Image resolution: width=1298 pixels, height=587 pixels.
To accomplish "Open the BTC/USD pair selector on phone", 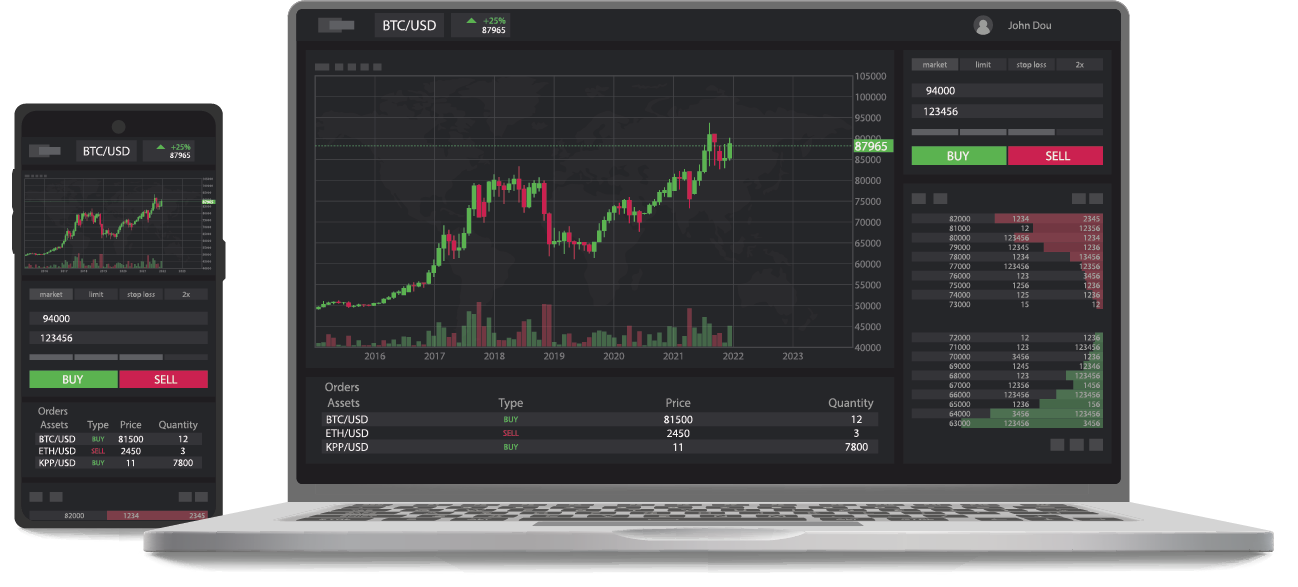I will click(106, 151).
